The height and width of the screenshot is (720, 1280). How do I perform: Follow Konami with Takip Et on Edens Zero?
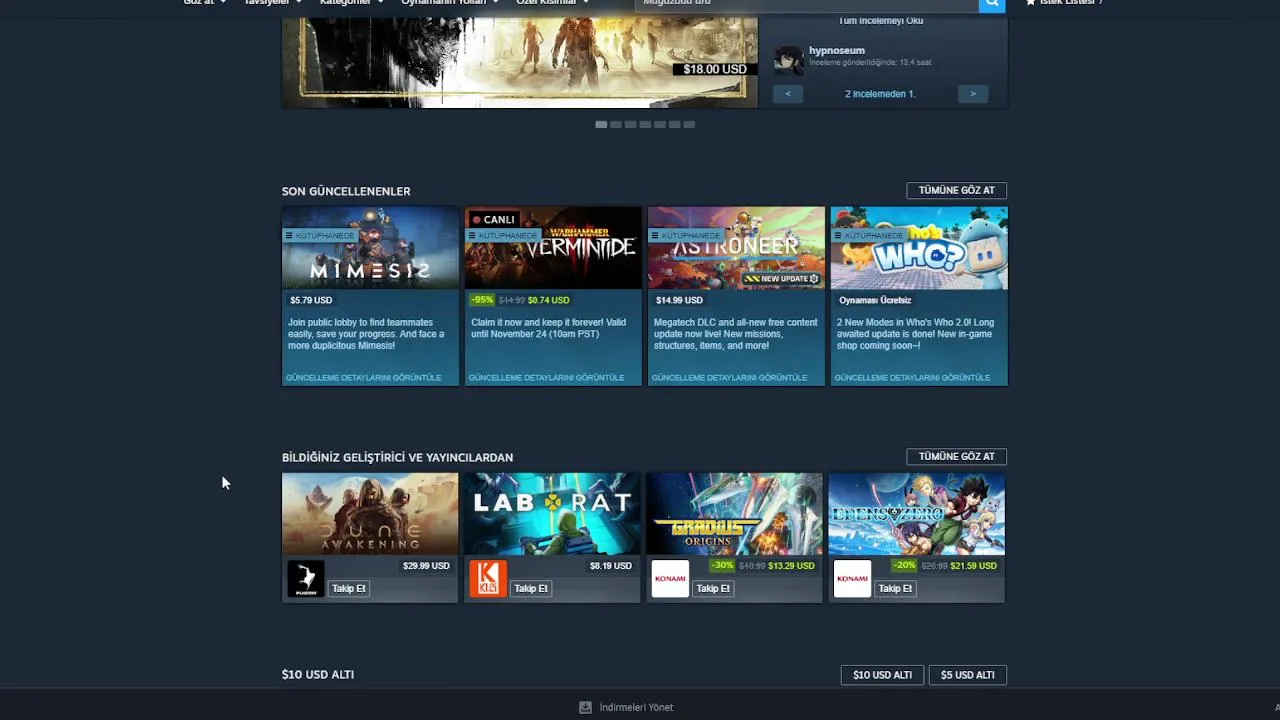895,588
